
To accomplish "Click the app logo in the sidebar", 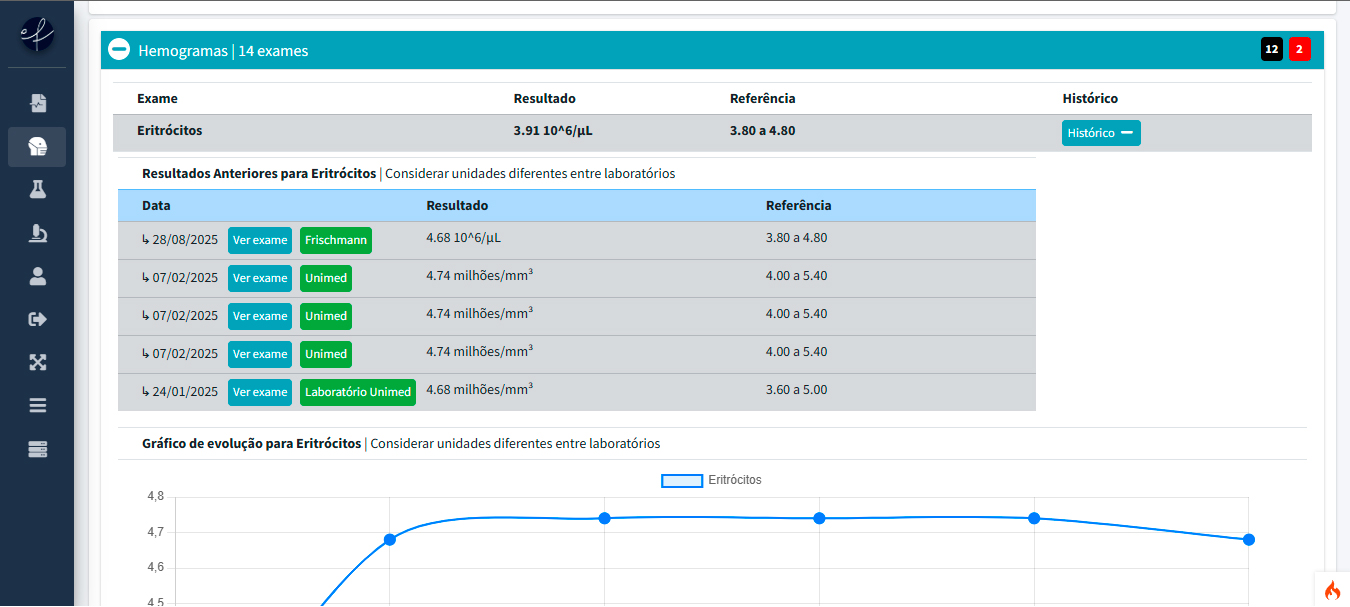I will click(x=37, y=35).
